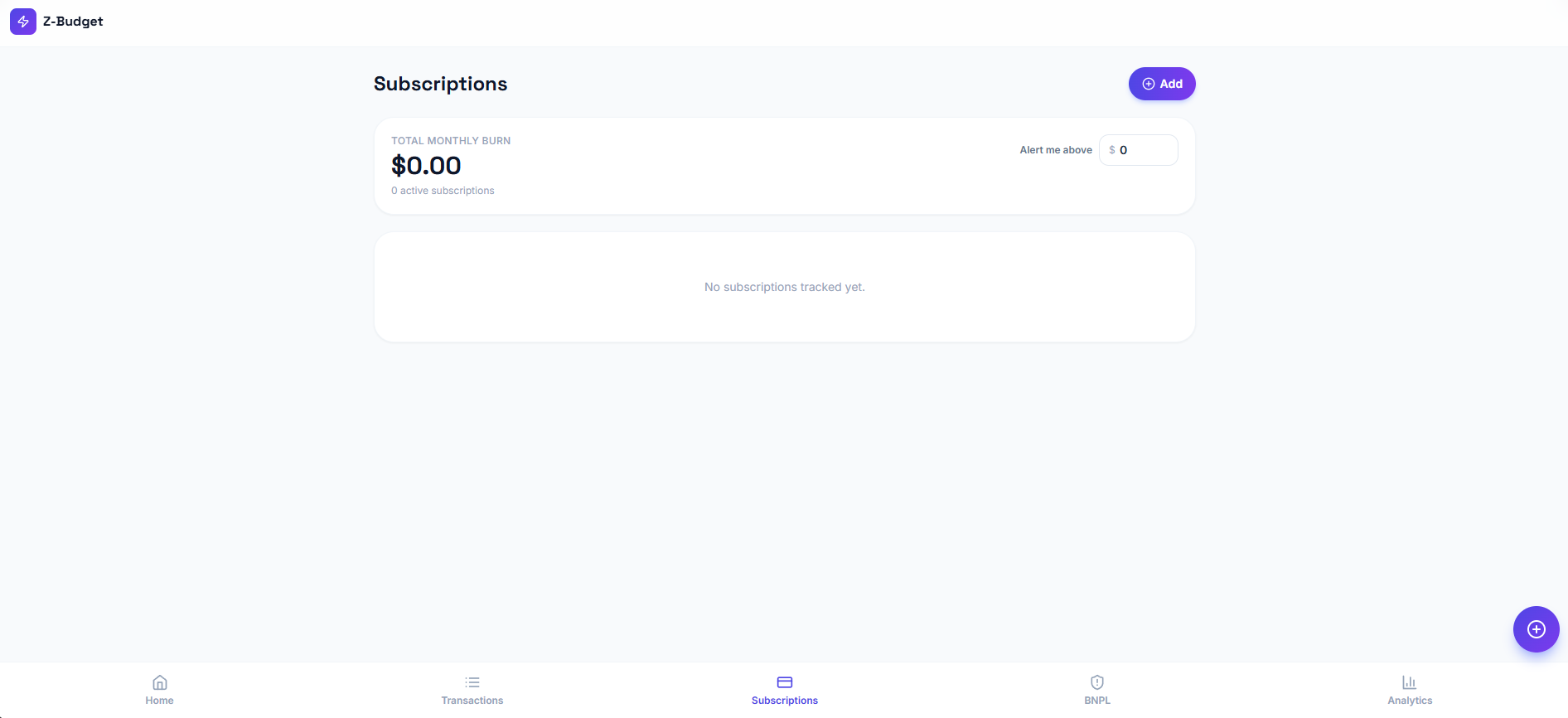Click the No subscriptions tracked yet message
Viewport: 1568px width, 718px height.
click(785, 287)
